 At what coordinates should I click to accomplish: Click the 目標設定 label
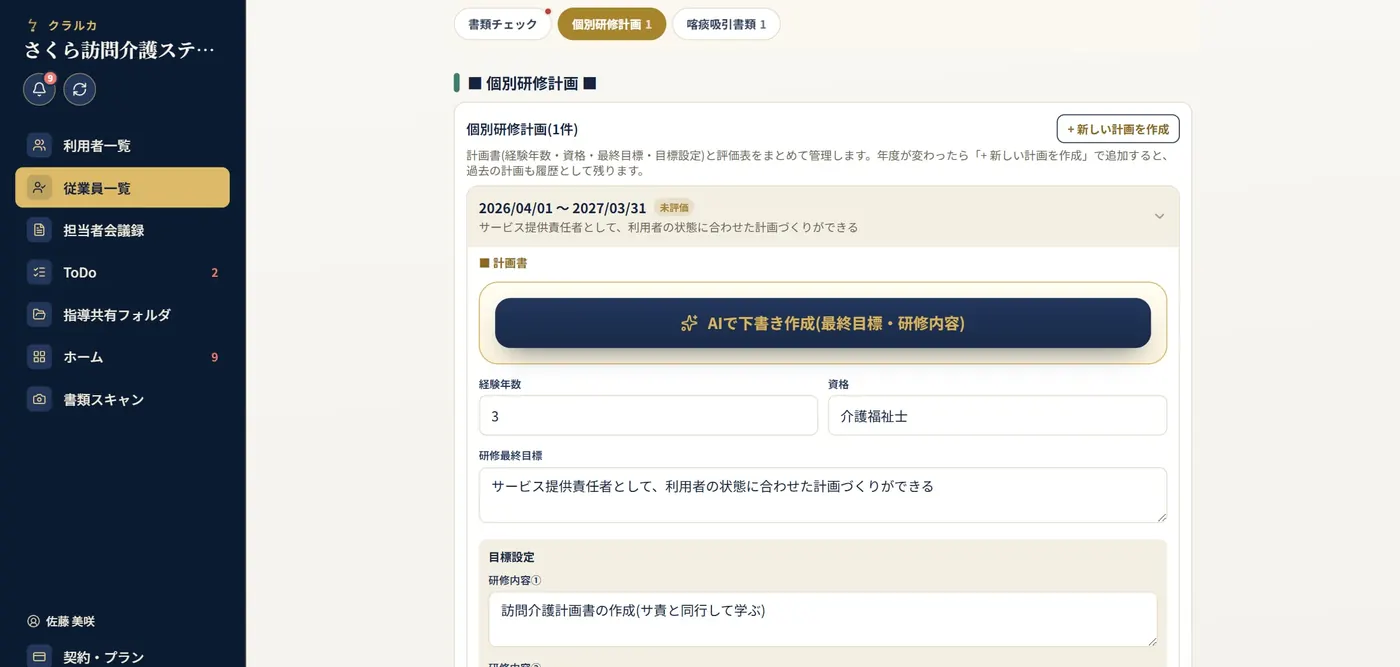[511, 557]
